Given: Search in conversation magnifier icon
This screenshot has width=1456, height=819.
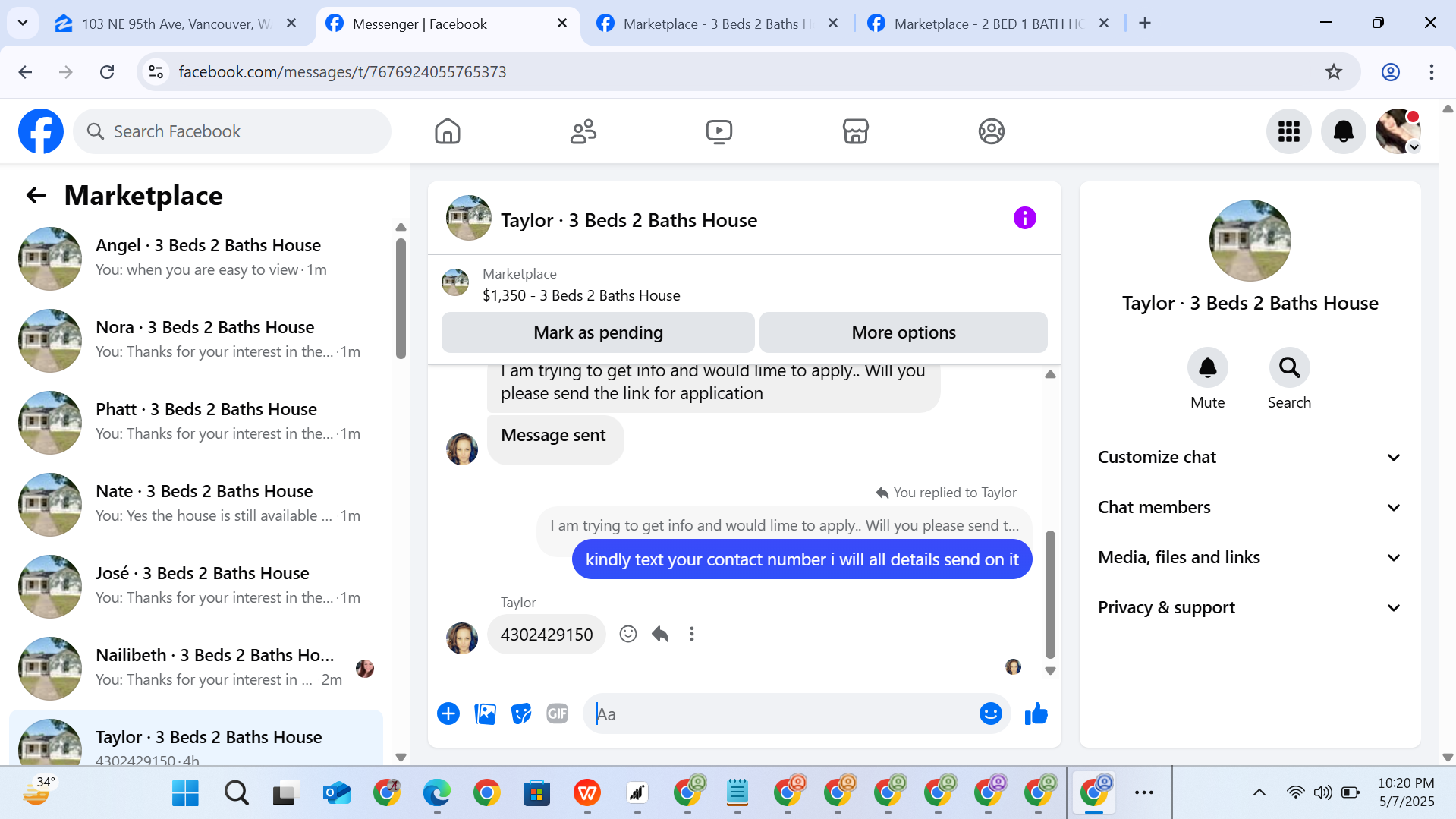Looking at the screenshot, I should pos(1289,368).
